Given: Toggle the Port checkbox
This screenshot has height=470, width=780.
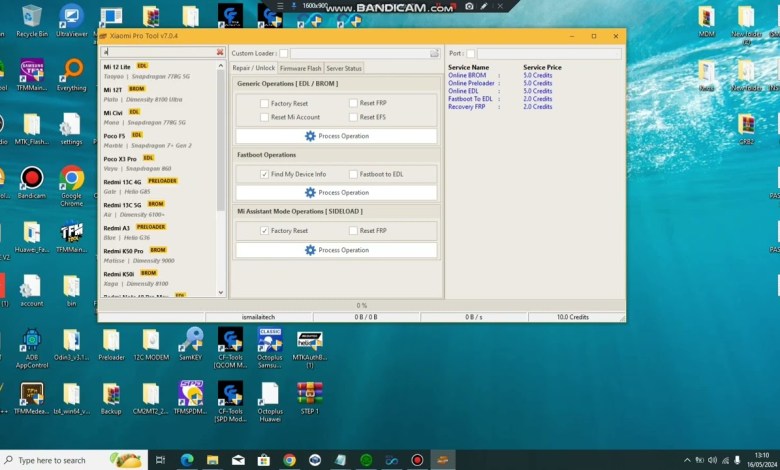Looking at the screenshot, I should (471, 53).
